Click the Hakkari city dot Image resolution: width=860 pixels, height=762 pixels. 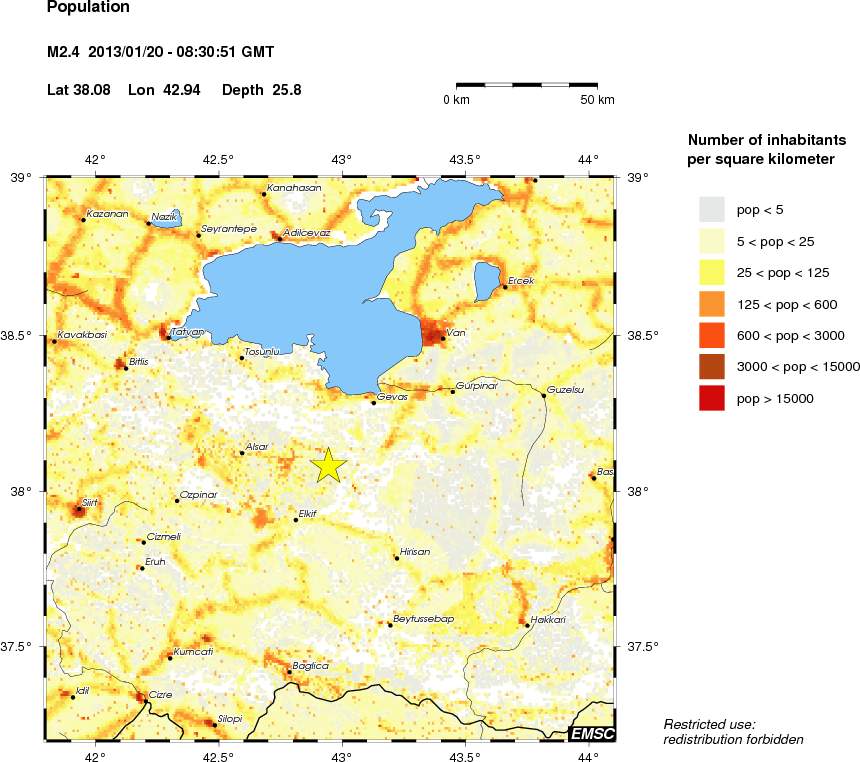[527, 625]
